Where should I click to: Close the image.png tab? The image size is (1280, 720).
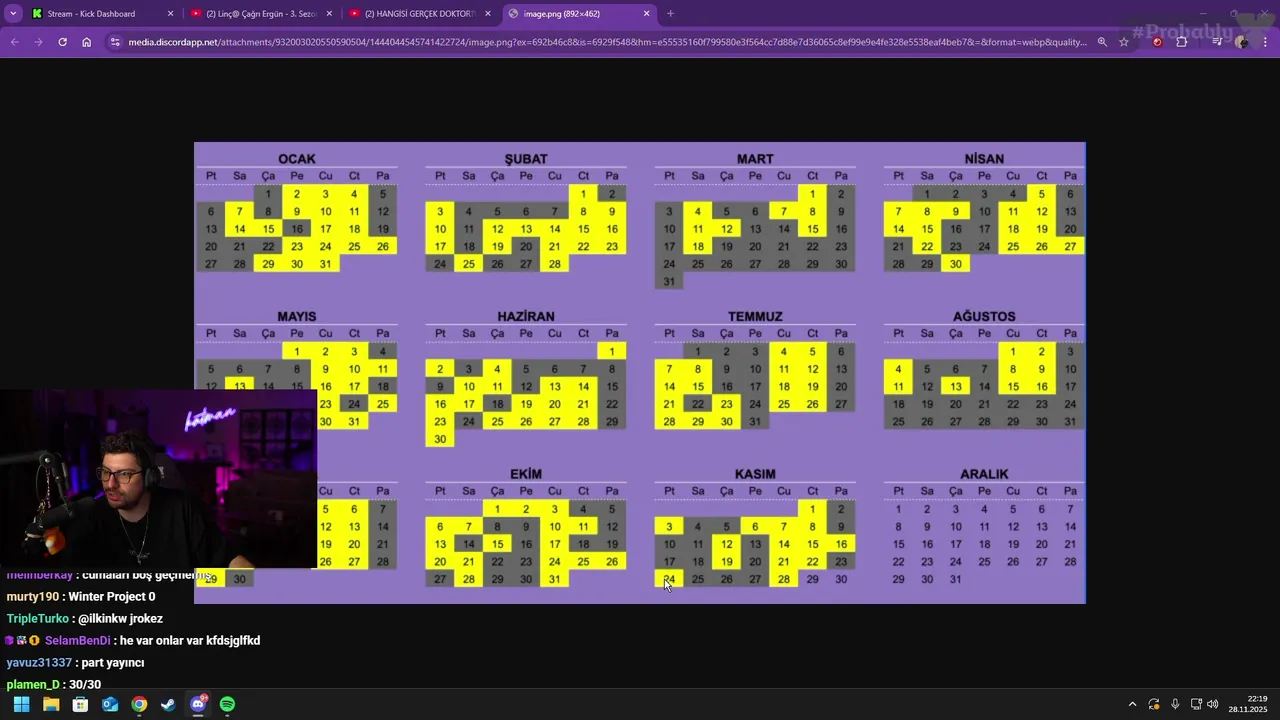pos(647,14)
